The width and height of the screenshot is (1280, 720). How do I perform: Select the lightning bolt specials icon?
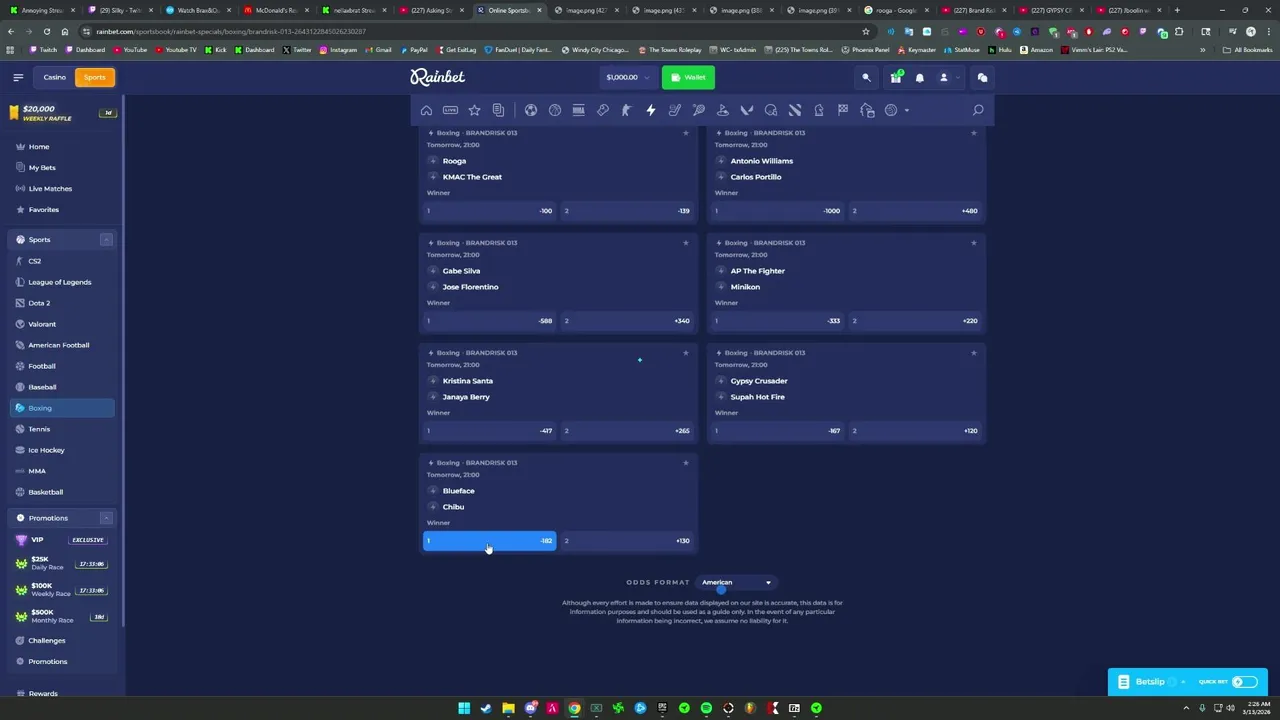651,110
